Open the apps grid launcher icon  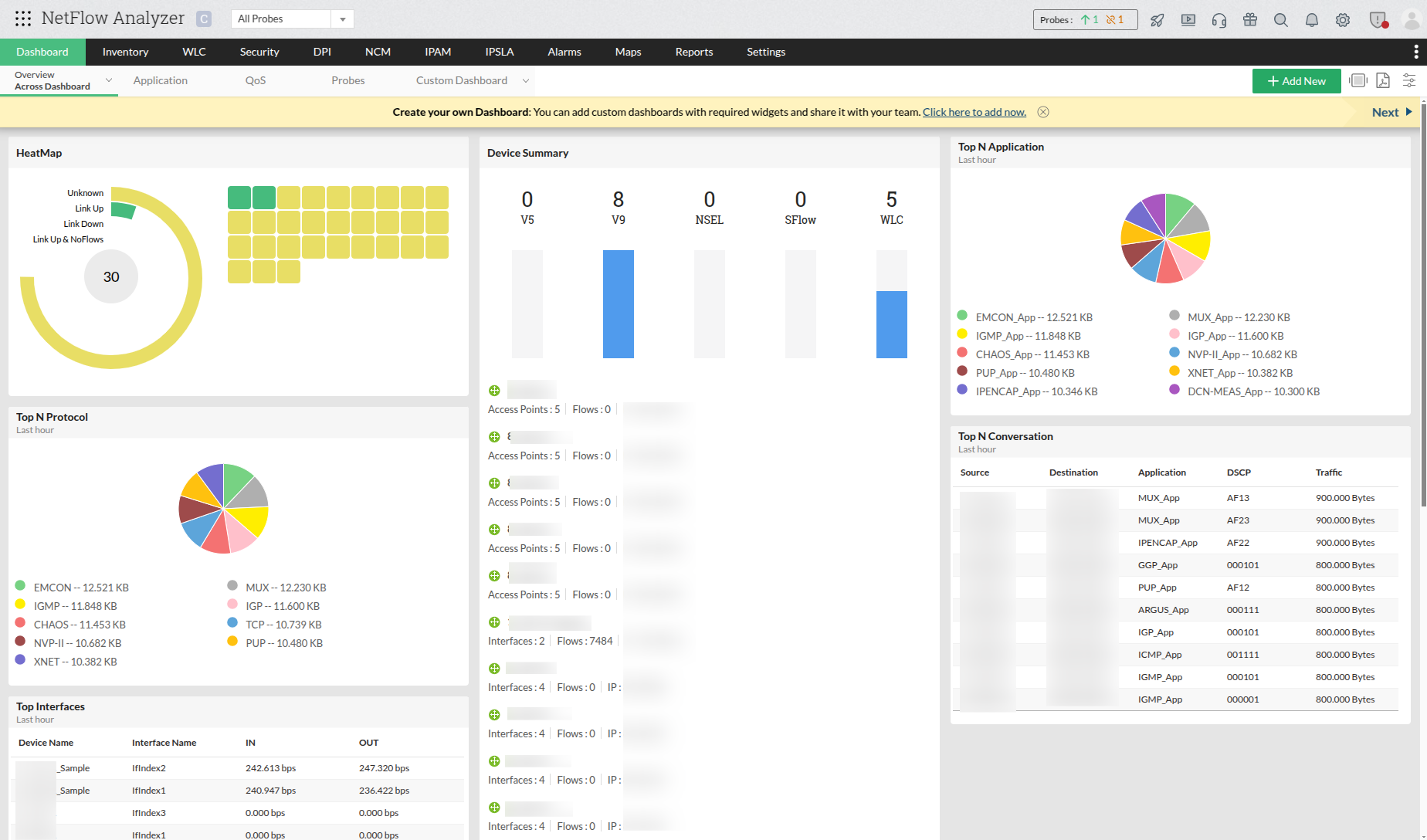click(x=23, y=19)
